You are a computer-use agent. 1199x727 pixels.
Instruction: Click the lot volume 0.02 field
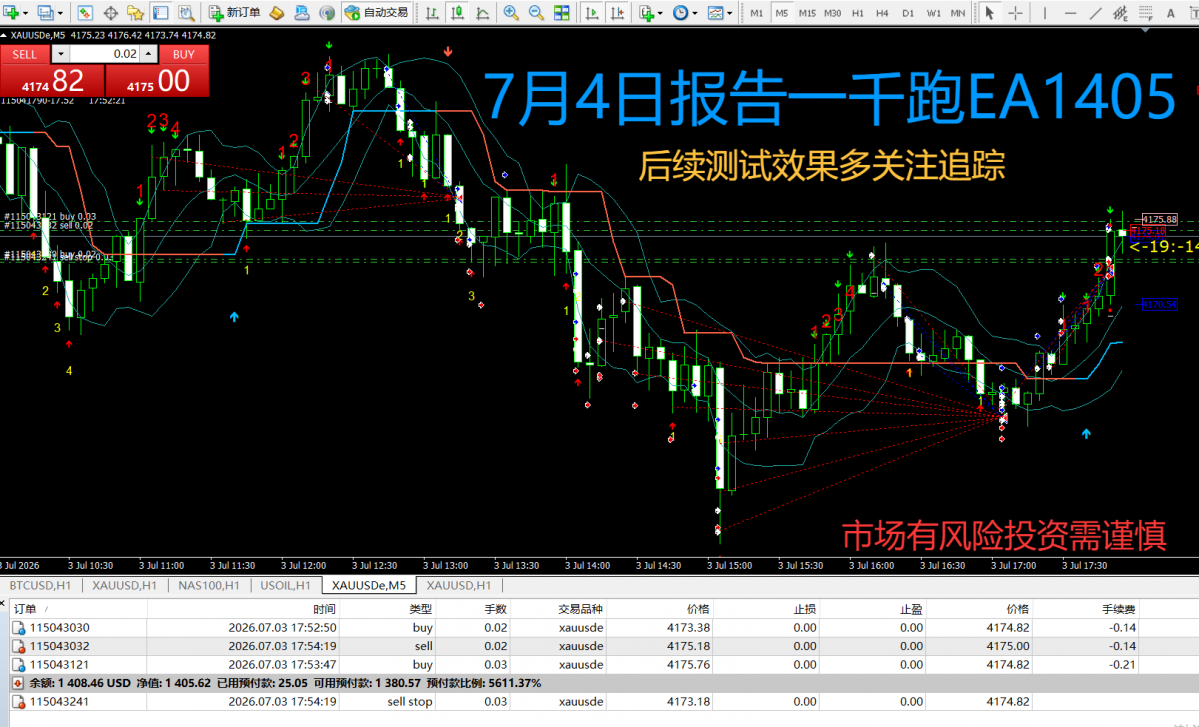104,54
